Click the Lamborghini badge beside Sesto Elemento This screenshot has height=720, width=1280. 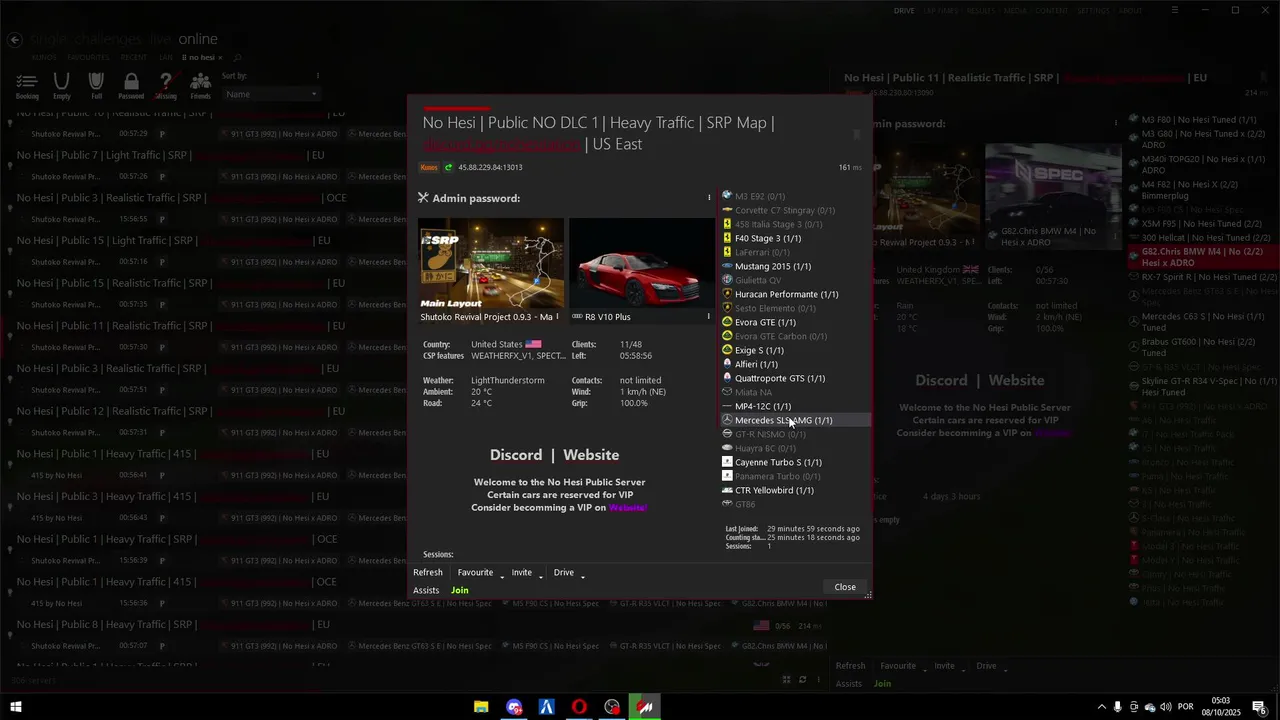click(x=727, y=308)
